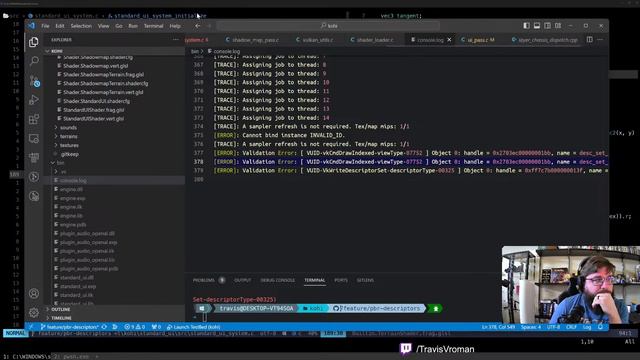Click the UTF-8 encoding status item
Screen dimensions: 640x360
553,327
